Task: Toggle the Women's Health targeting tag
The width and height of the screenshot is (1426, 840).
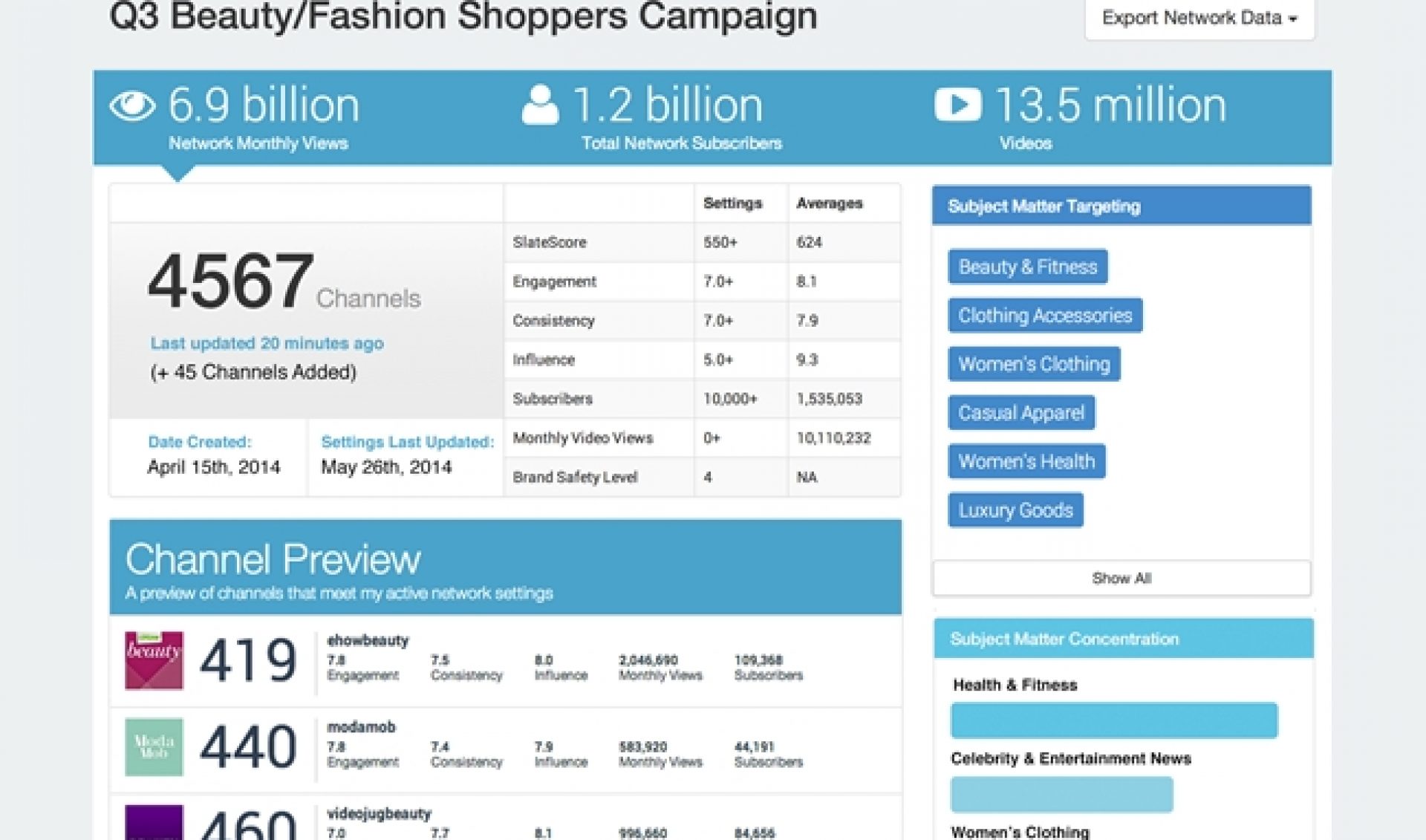Action: 1027,461
